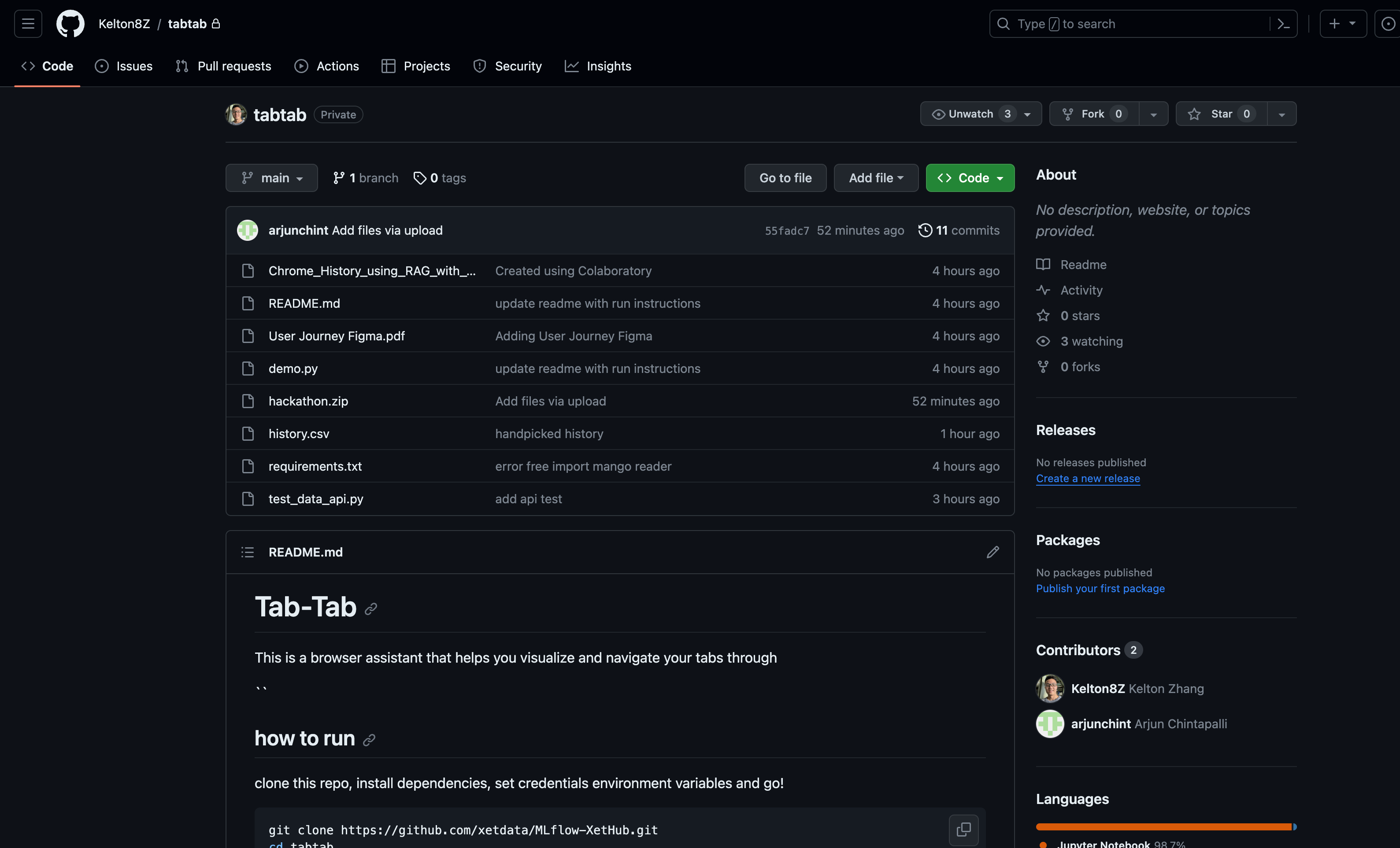Screen dimensions: 1400x848
Task: Open the command palette terminal icon
Action: point(1285,23)
